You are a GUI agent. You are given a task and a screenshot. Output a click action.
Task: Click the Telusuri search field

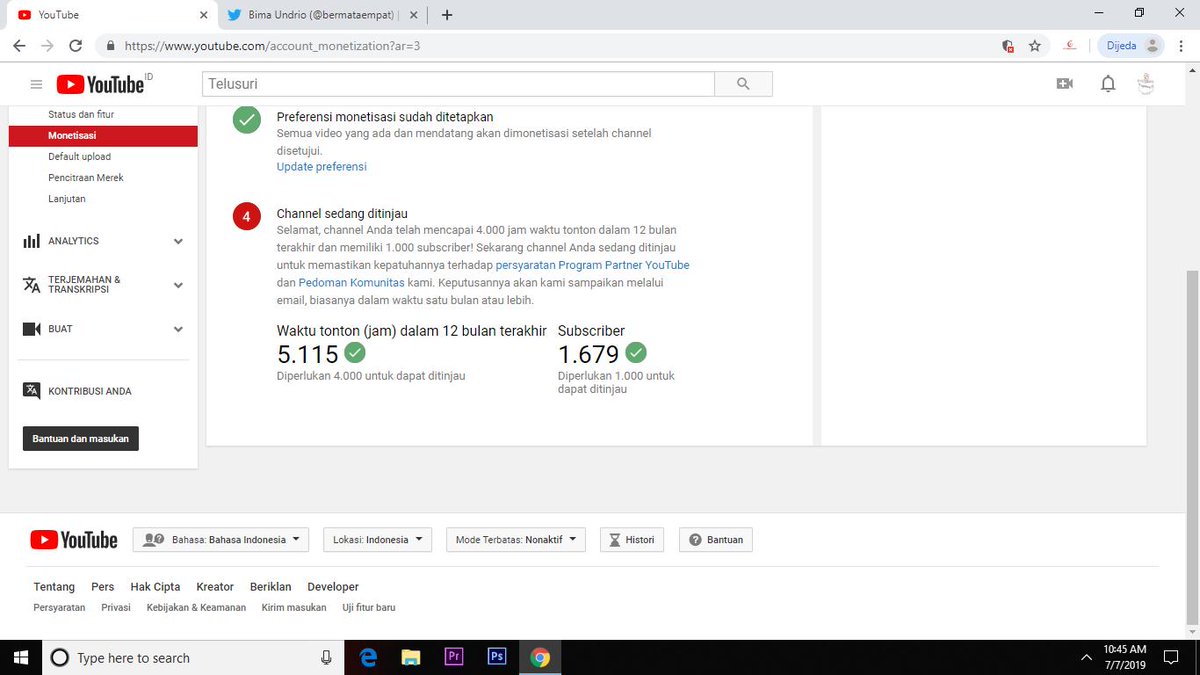458,84
